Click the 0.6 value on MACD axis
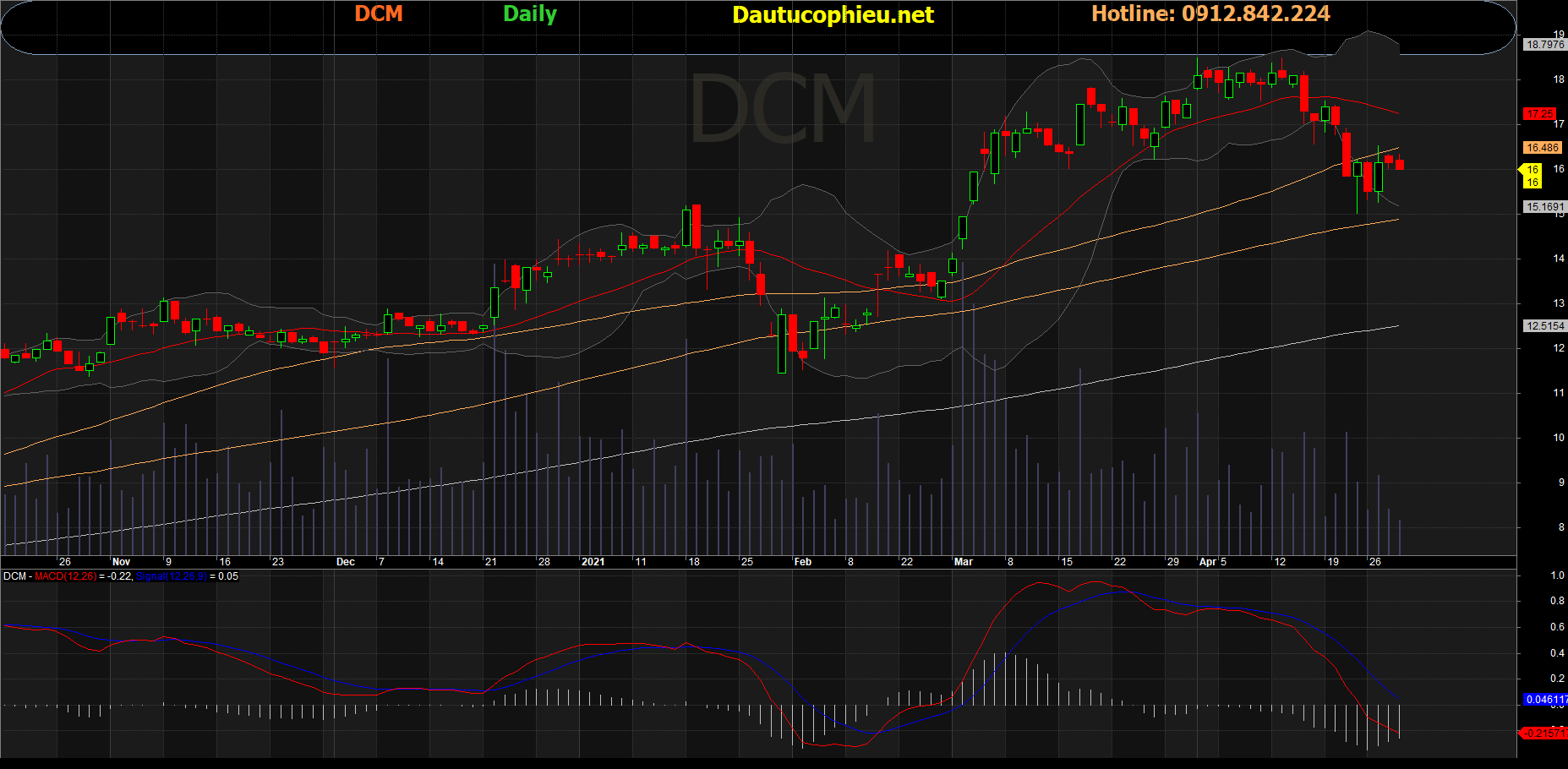The height and width of the screenshot is (769, 1568). (1557, 627)
